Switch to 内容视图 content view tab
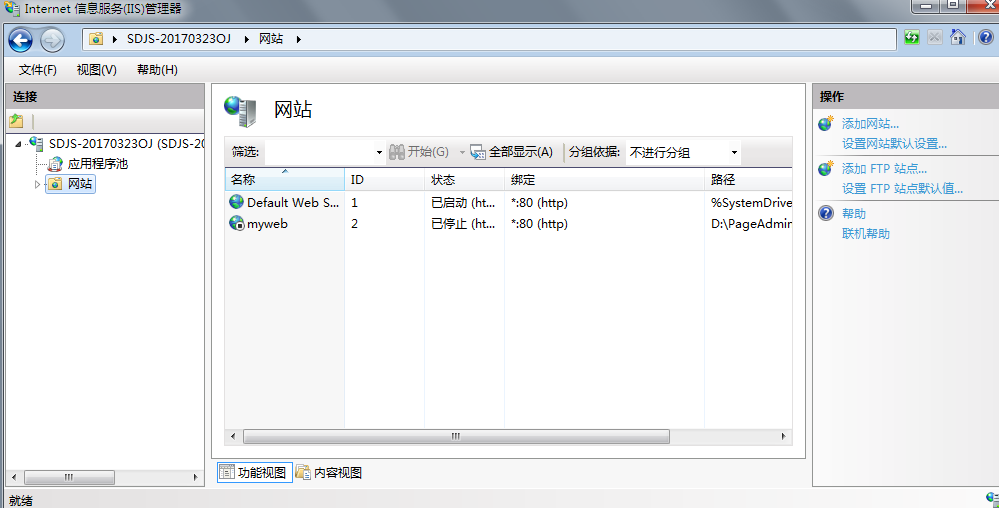 point(329,473)
